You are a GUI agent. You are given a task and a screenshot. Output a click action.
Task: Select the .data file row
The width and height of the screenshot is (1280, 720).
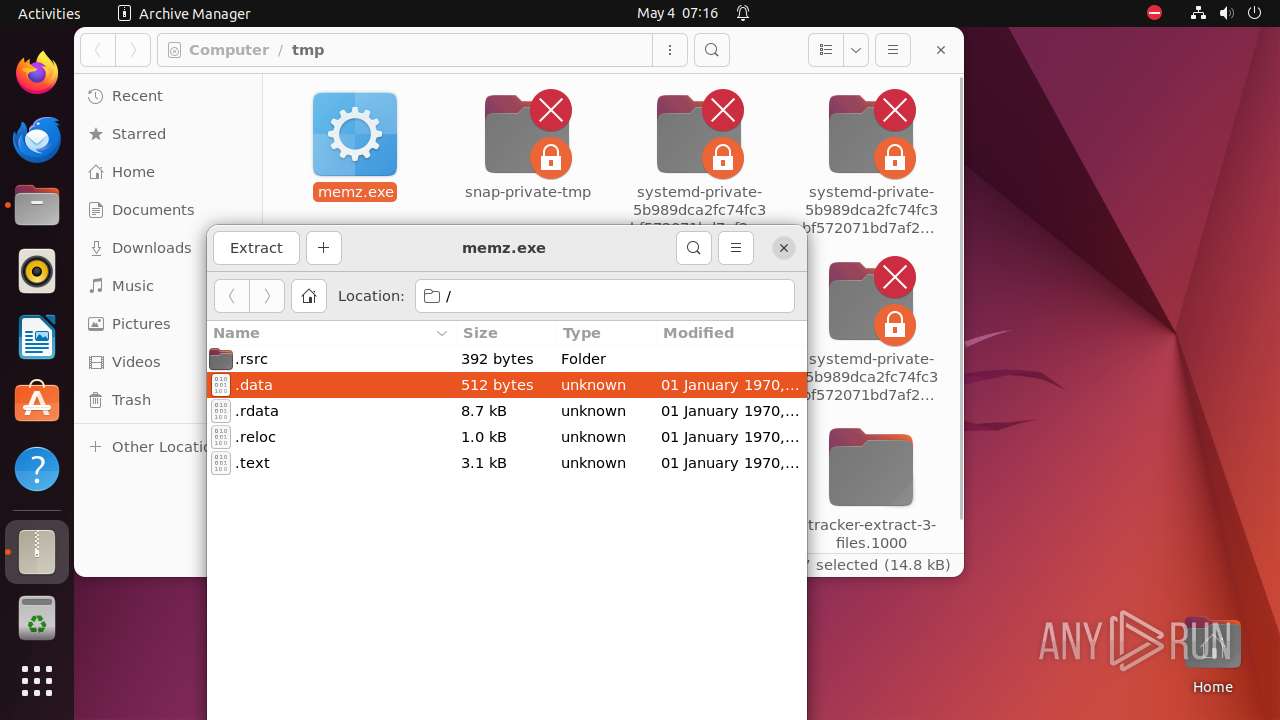[506, 385]
